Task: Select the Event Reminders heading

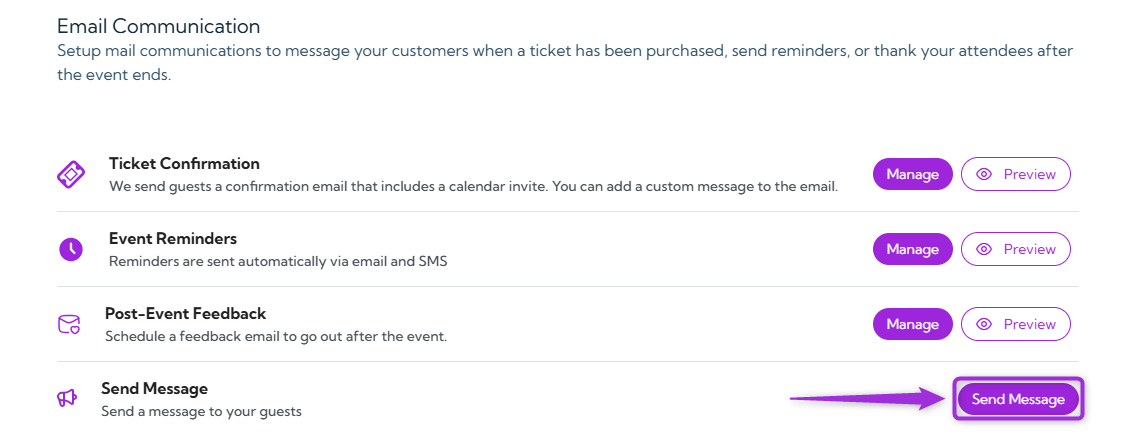Action: (172, 238)
